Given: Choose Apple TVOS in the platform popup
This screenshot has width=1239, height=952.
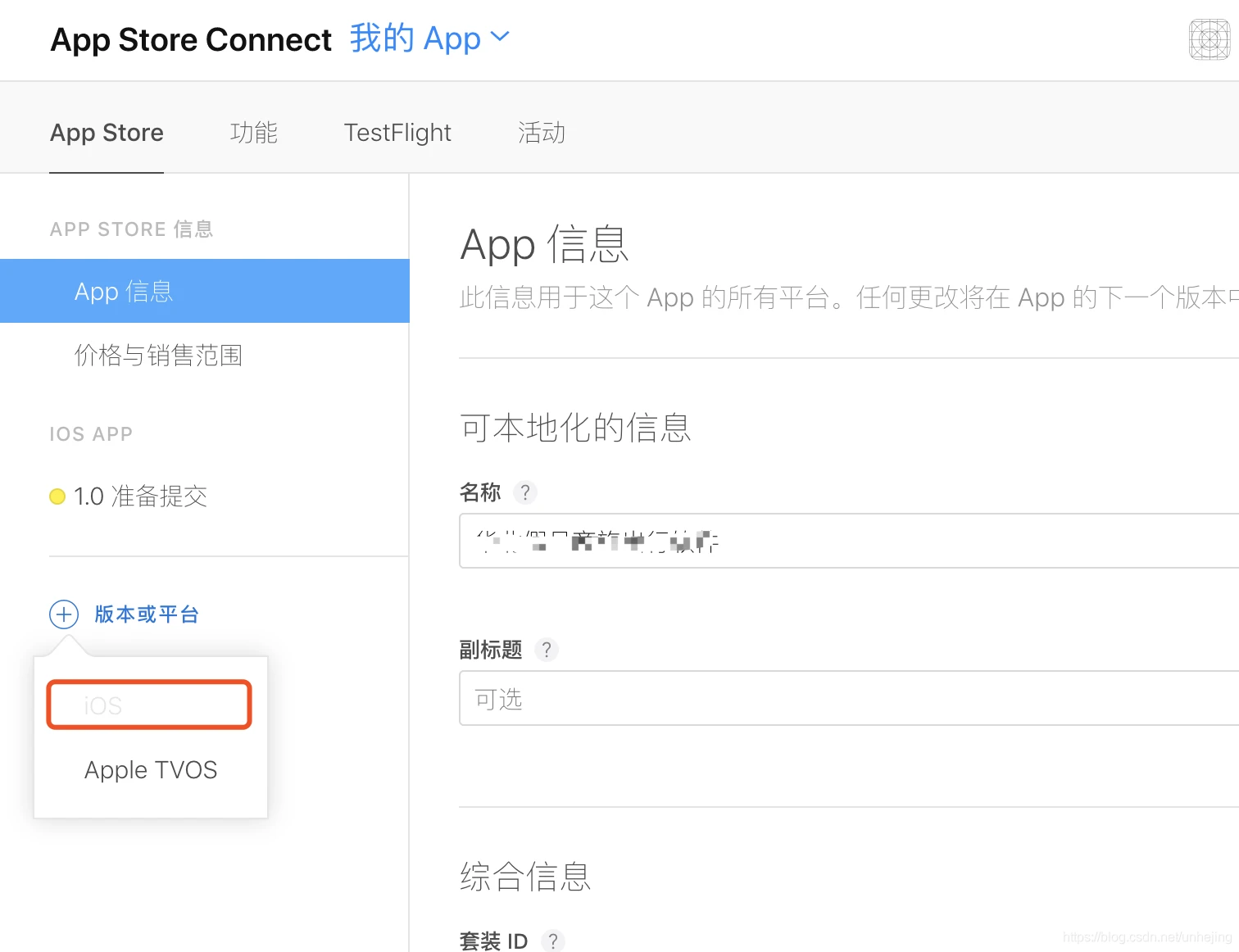Looking at the screenshot, I should click(151, 770).
